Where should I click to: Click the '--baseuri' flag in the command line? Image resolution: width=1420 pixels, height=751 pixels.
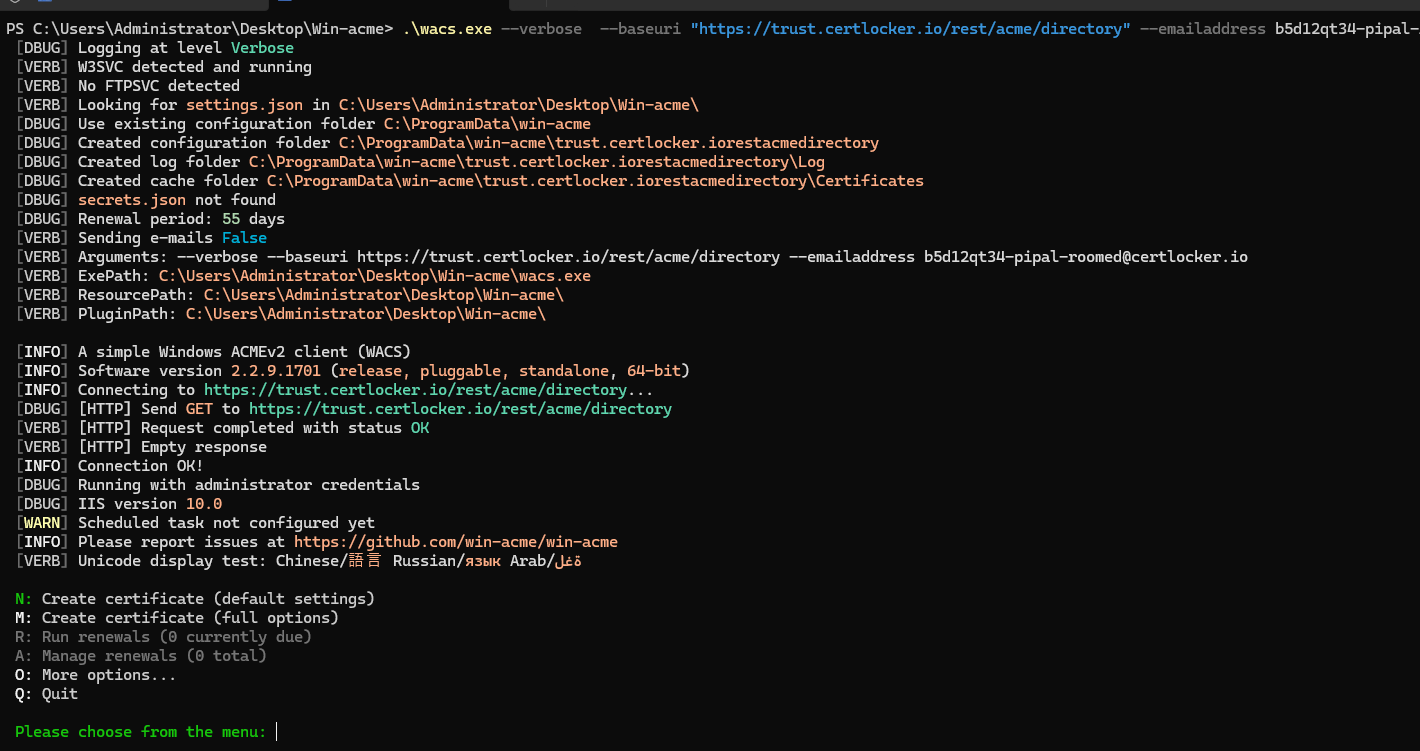[640, 29]
